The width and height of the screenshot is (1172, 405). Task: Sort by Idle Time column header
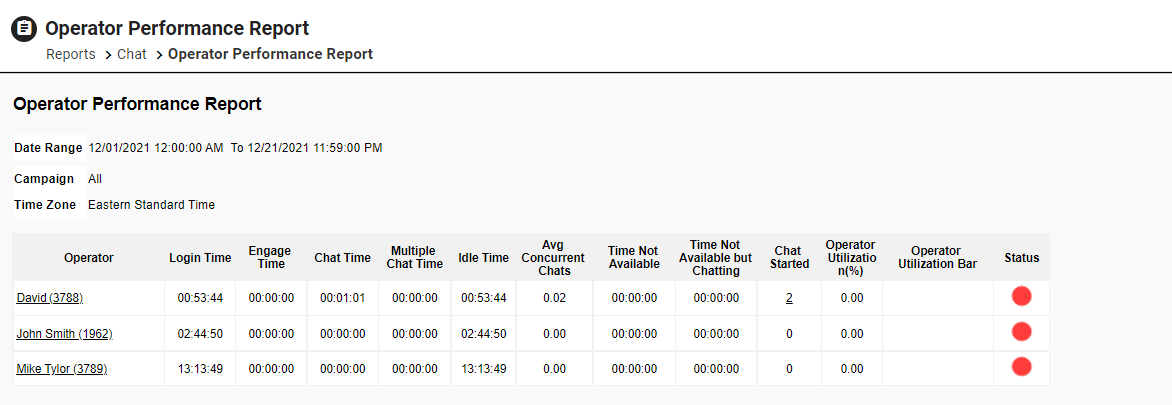point(484,258)
